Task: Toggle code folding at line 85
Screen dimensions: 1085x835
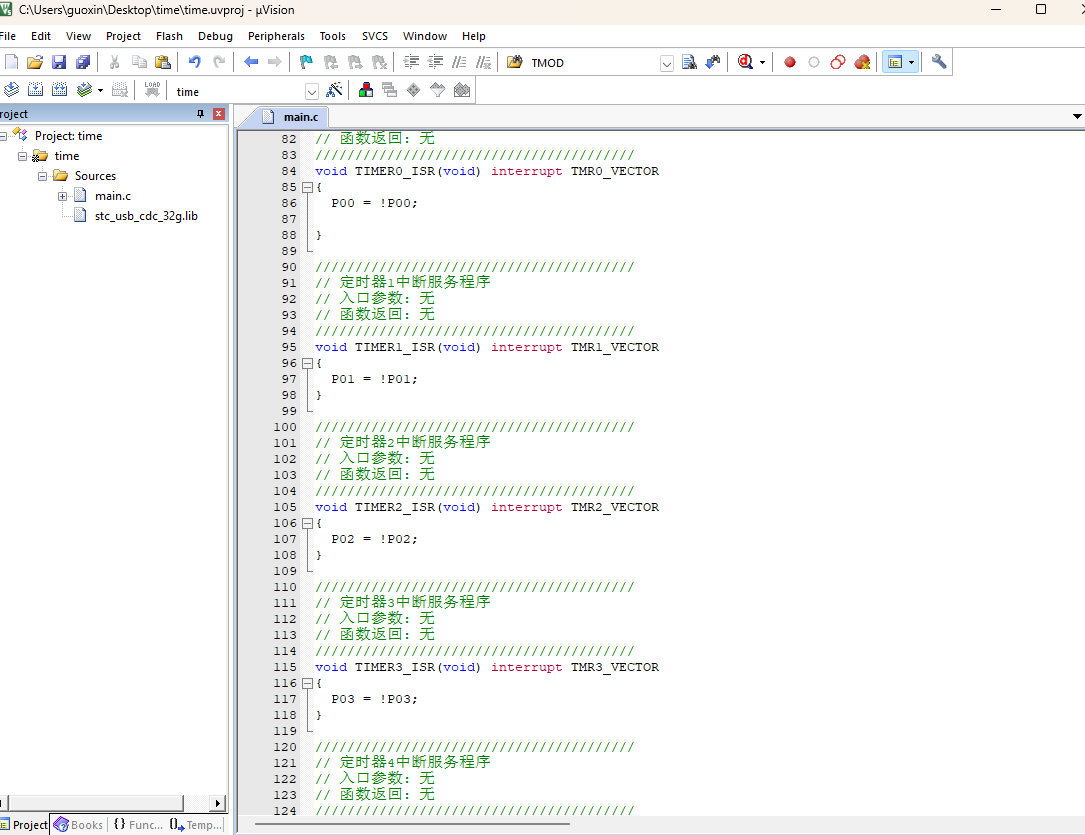Action: tap(307, 187)
